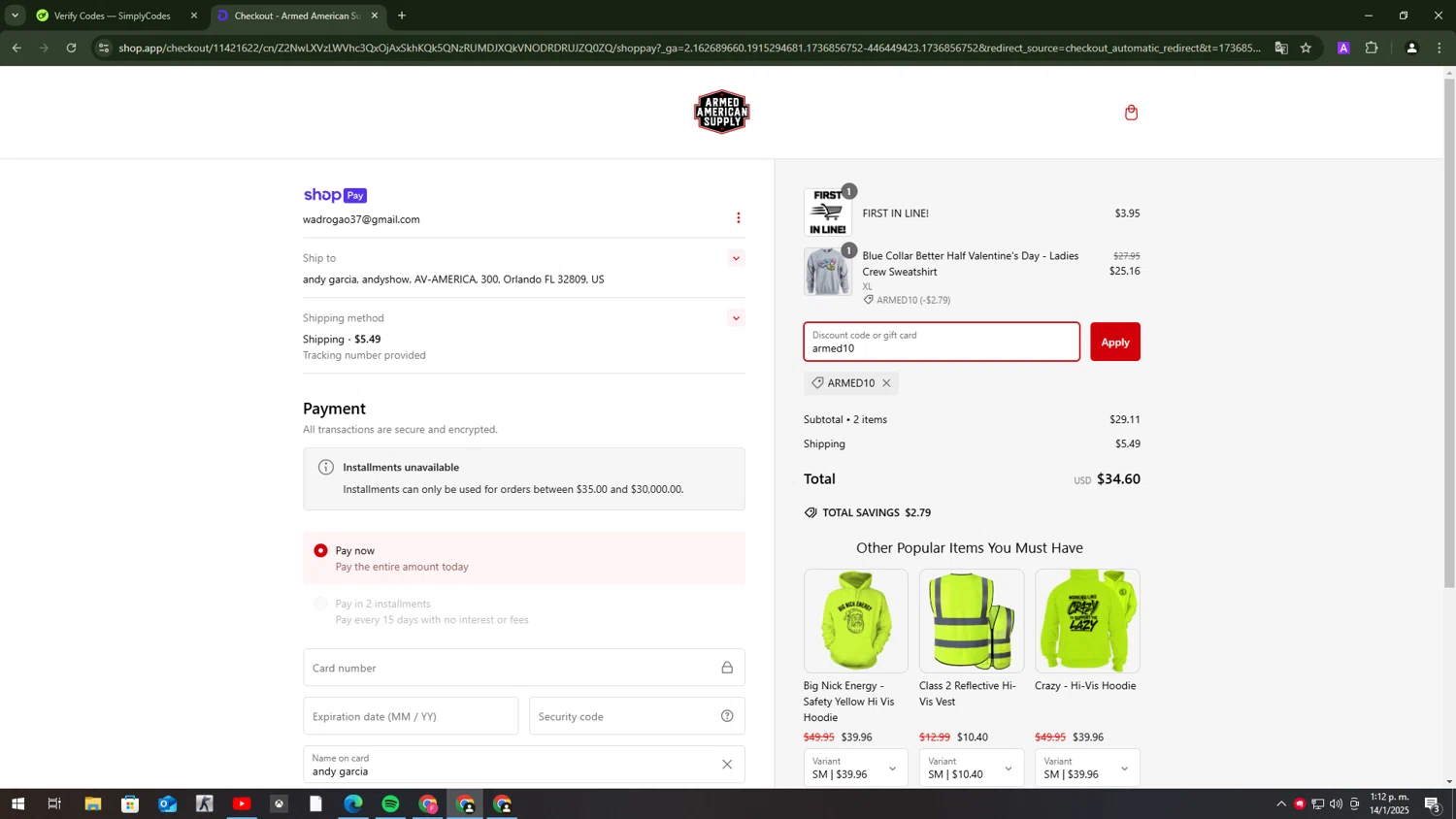This screenshot has width=1456, height=819.
Task: Open variant dropdown for Class 2 Reflective Vest
Action: (971, 769)
